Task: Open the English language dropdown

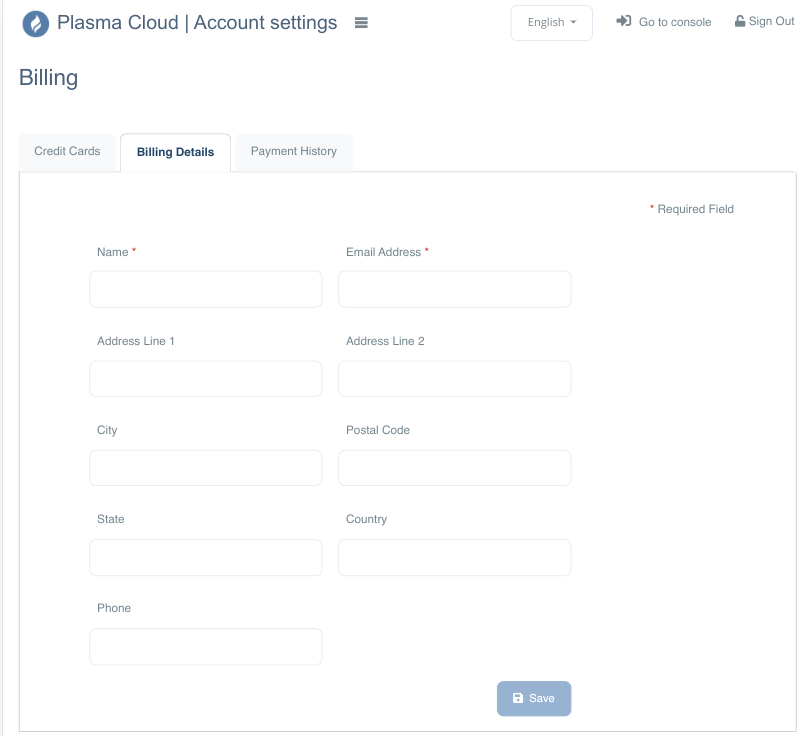Action: pos(552,23)
